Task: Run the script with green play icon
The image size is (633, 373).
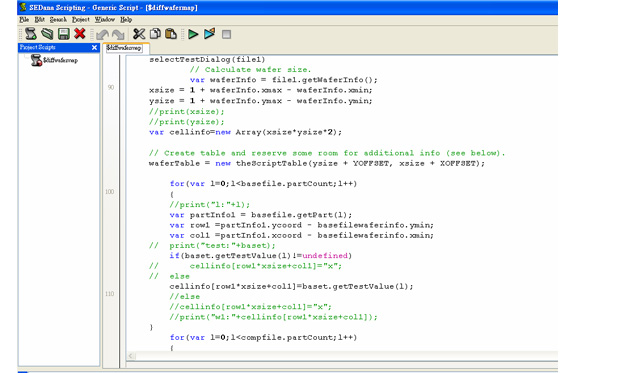Action: point(193,34)
